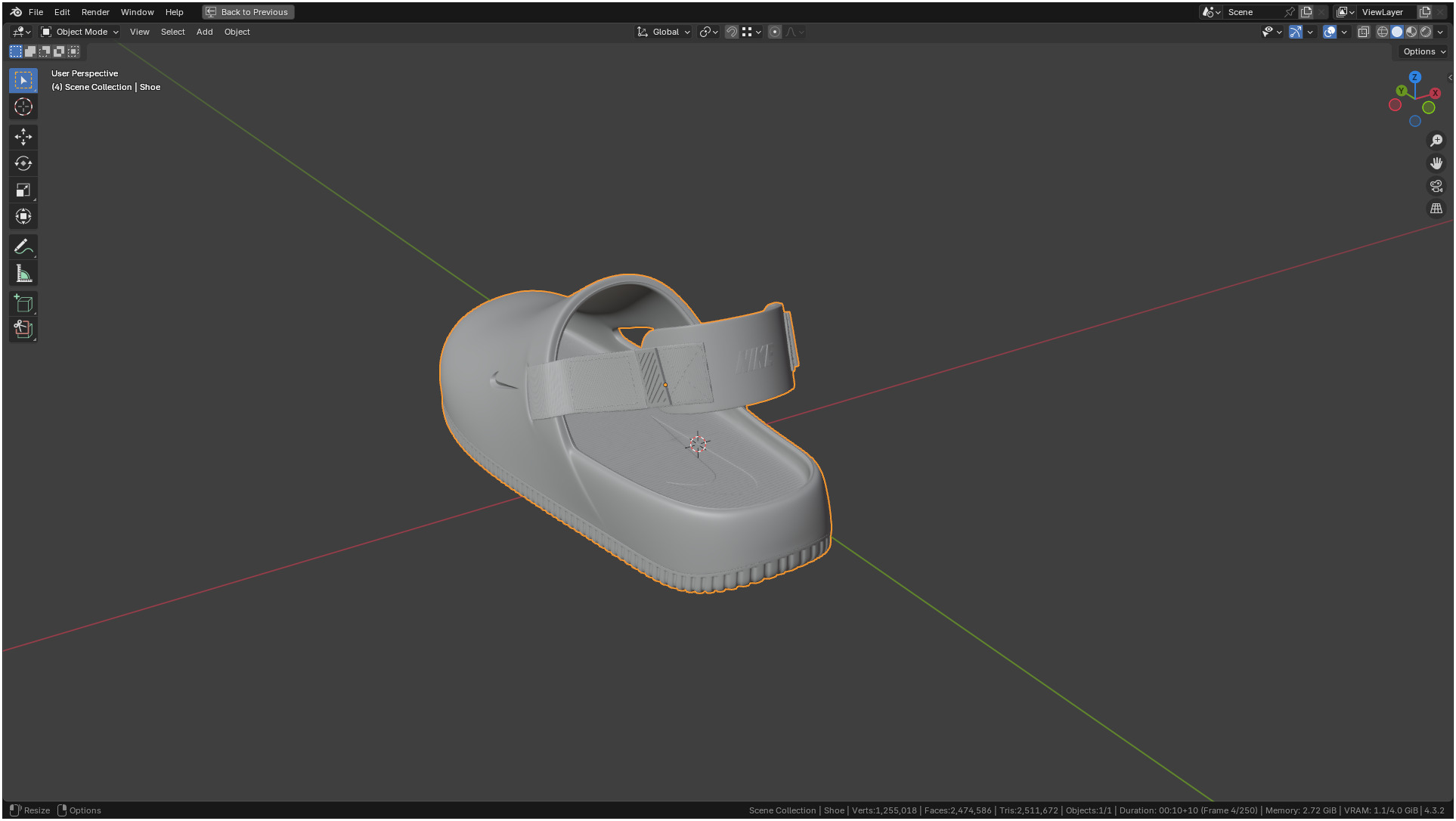The height and width of the screenshot is (821, 1456).
Task: Switch to Rendered shading
Action: [1426, 32]
